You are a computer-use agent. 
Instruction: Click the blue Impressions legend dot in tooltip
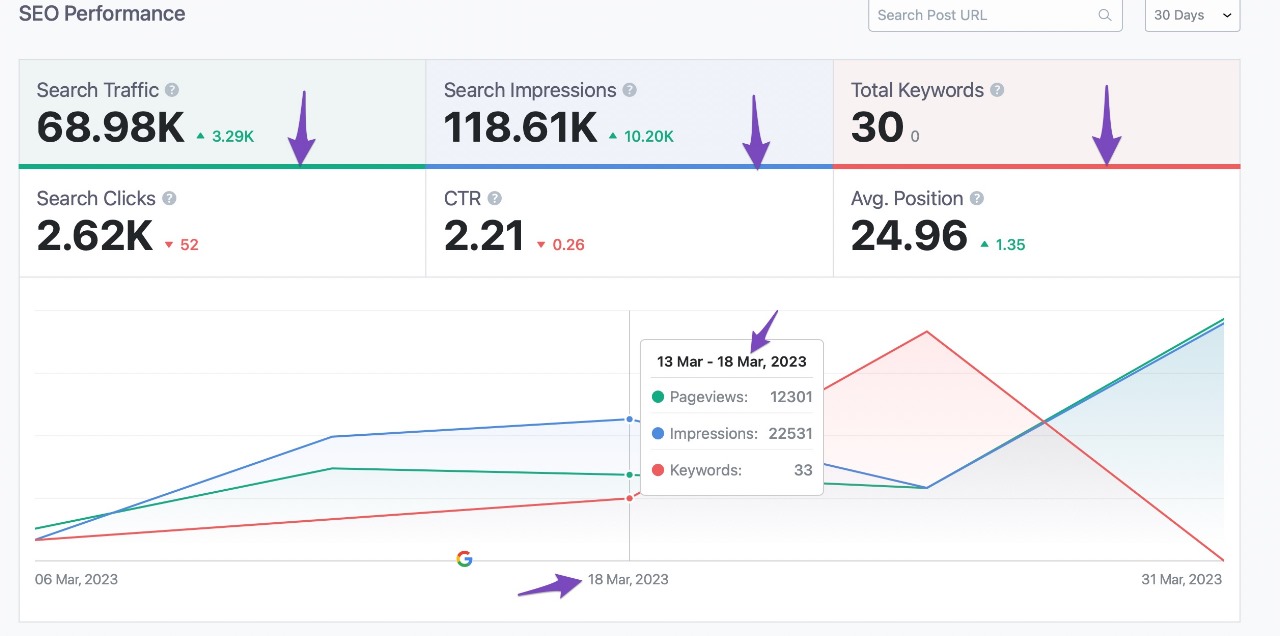point(658,434)
